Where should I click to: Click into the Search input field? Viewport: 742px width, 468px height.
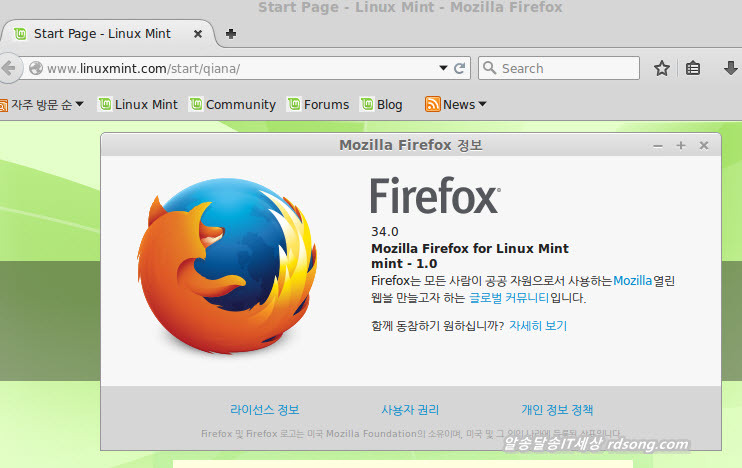[x=566, y=68]
